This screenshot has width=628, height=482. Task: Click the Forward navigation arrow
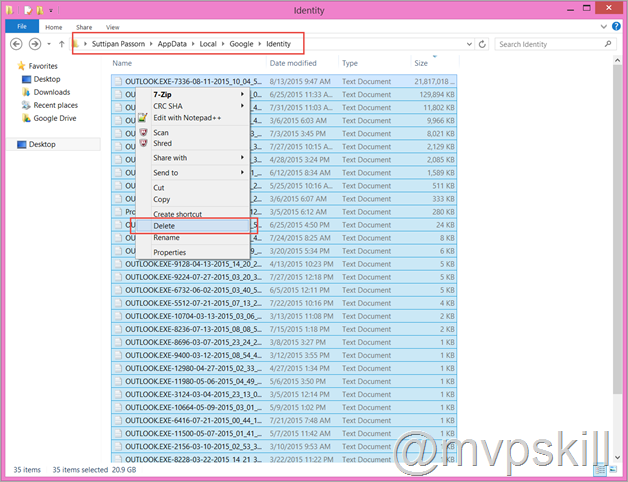pyautogui.click(x=35, y=44)
